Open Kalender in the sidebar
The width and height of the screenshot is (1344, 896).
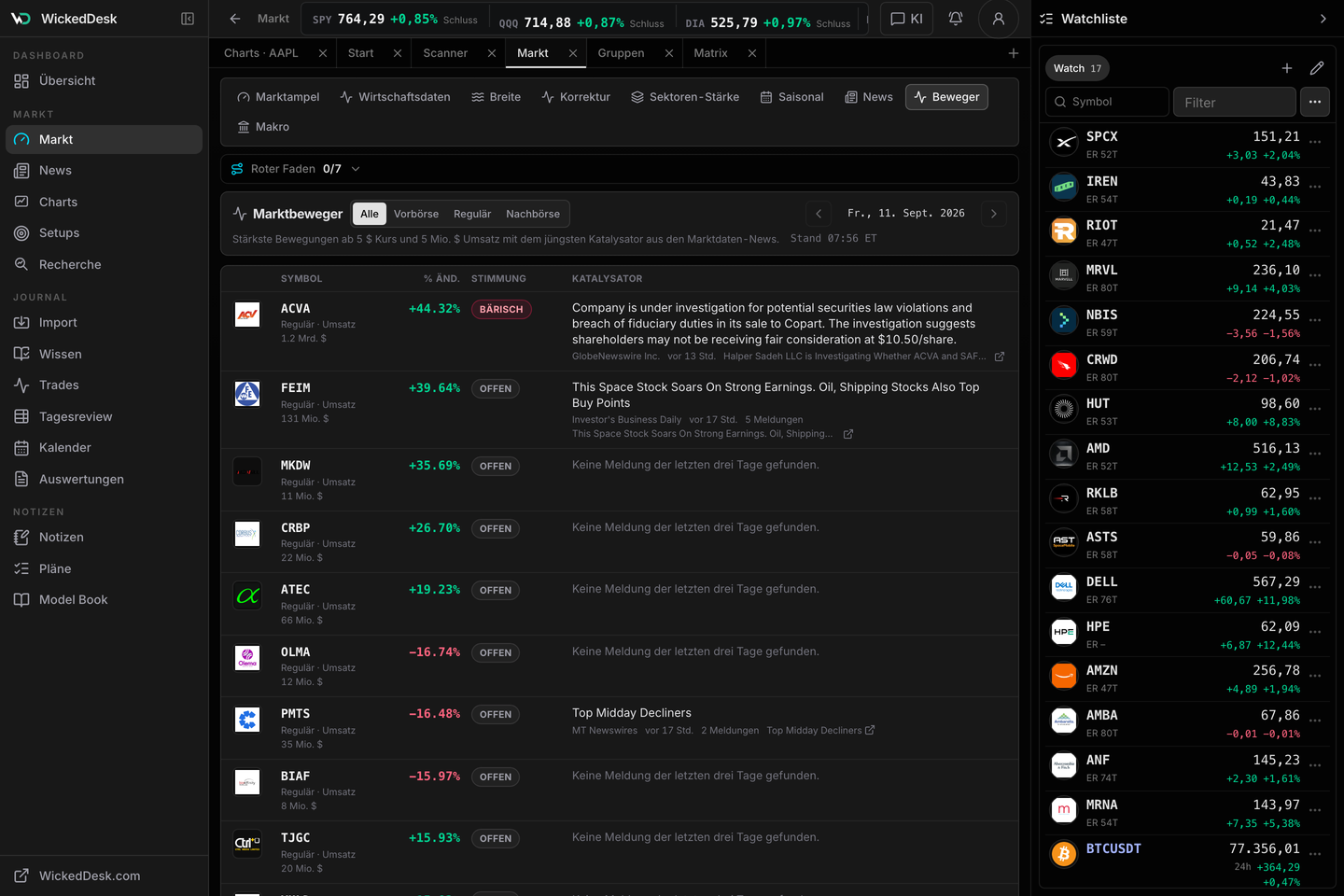(104, 448)
